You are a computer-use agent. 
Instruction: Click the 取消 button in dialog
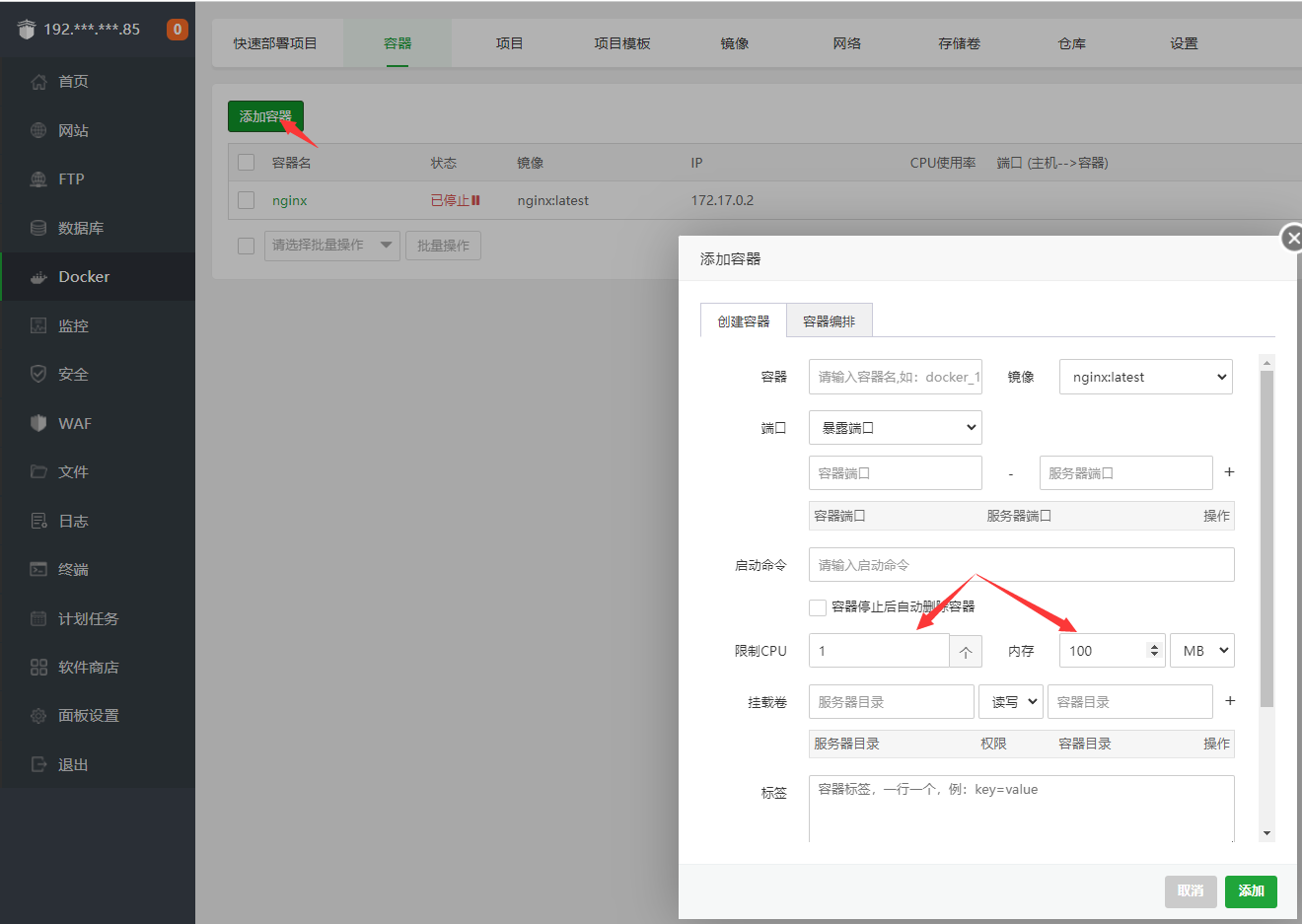point(1191,891)
